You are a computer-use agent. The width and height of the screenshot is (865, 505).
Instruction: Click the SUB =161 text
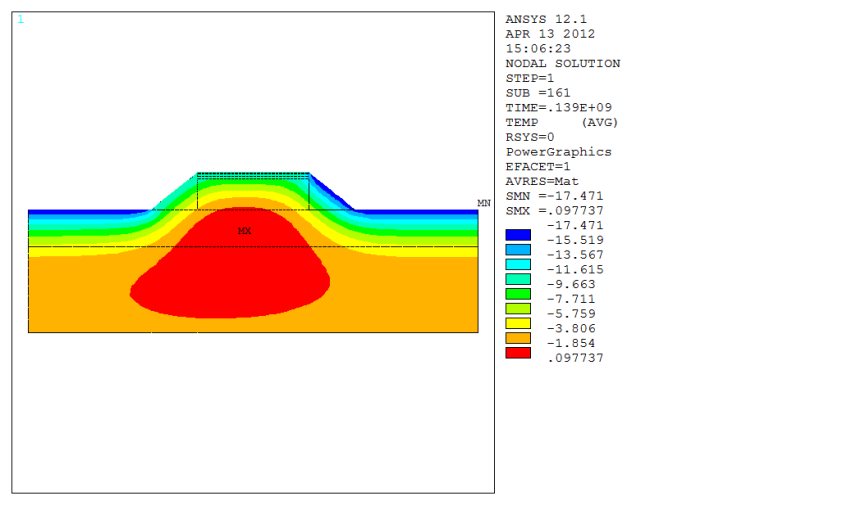[538, 93]
